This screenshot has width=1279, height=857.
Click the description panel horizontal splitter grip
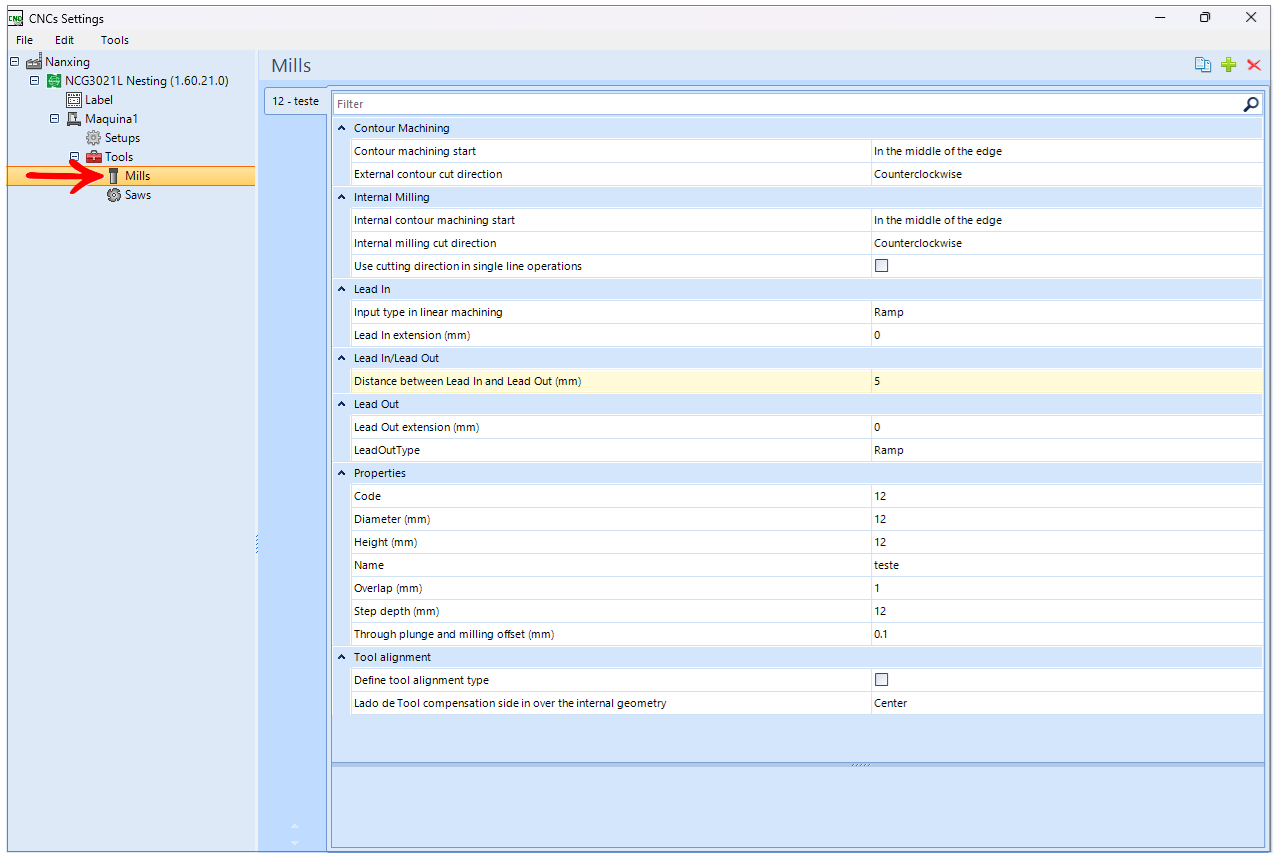click(x=860, y=765)
